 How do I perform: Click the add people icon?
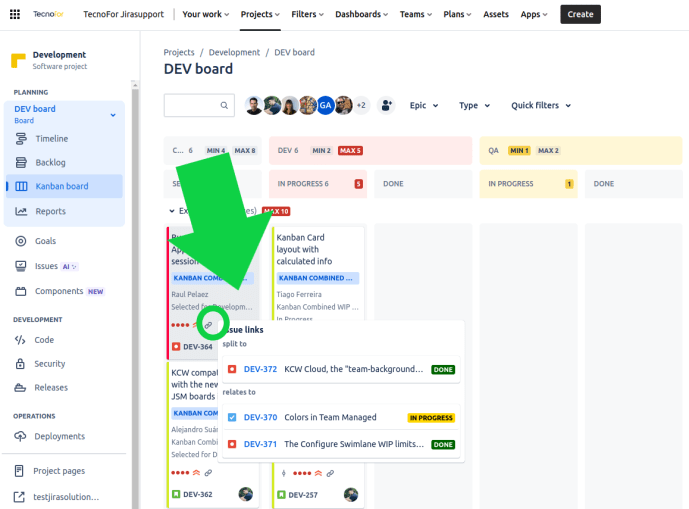tap(387, 105)
